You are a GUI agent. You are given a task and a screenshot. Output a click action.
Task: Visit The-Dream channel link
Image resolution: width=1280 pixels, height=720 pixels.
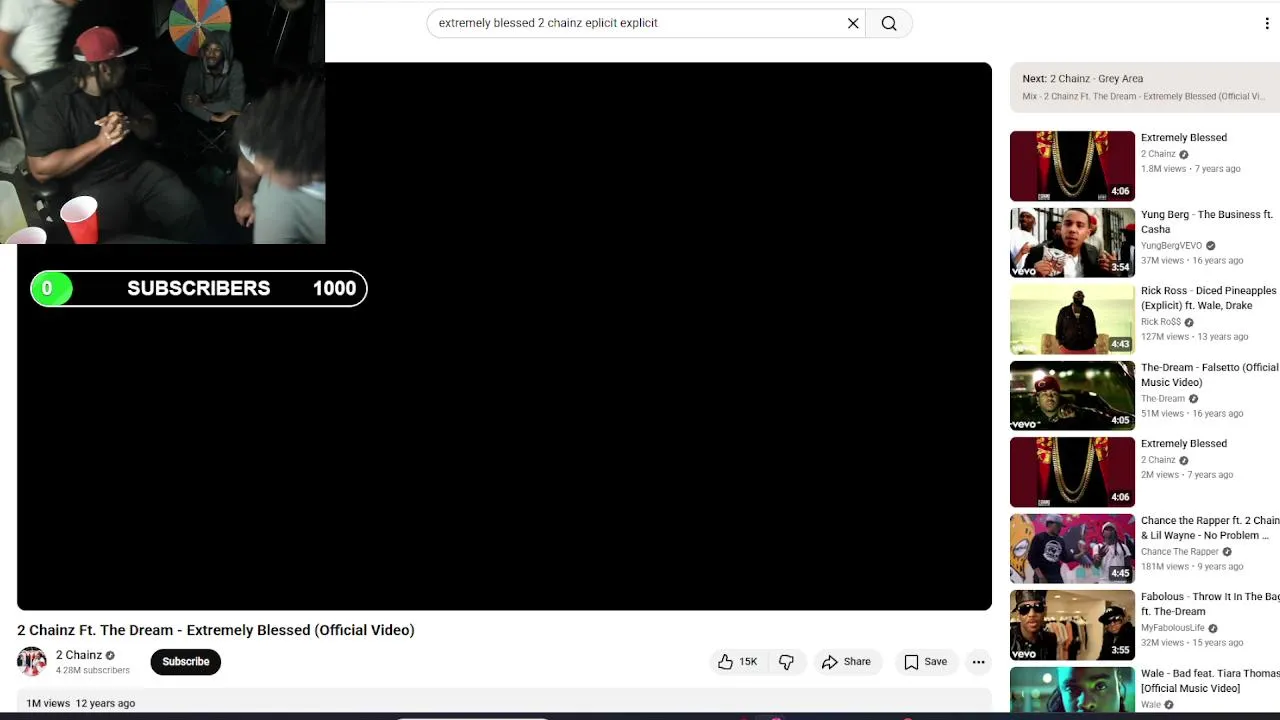click(x=1163, y=399)
